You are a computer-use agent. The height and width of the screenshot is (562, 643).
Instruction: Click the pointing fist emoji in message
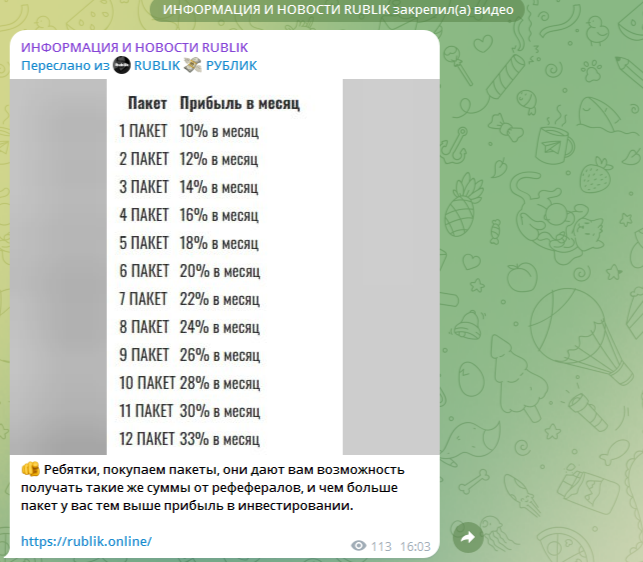[30, 469]
